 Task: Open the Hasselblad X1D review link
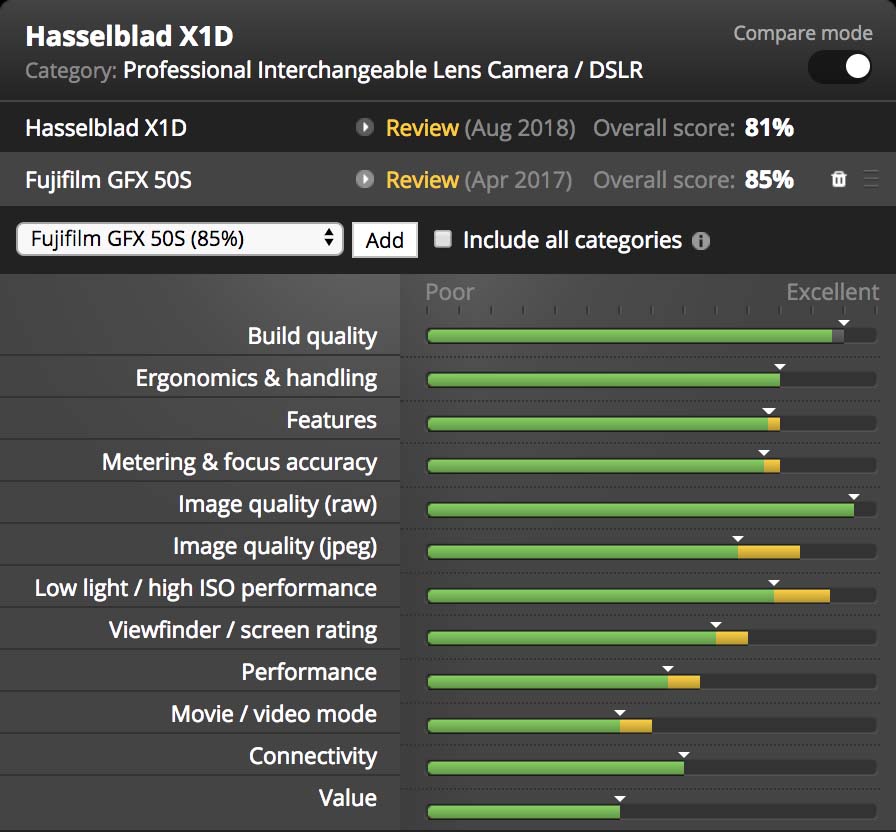tap(422, 128)
